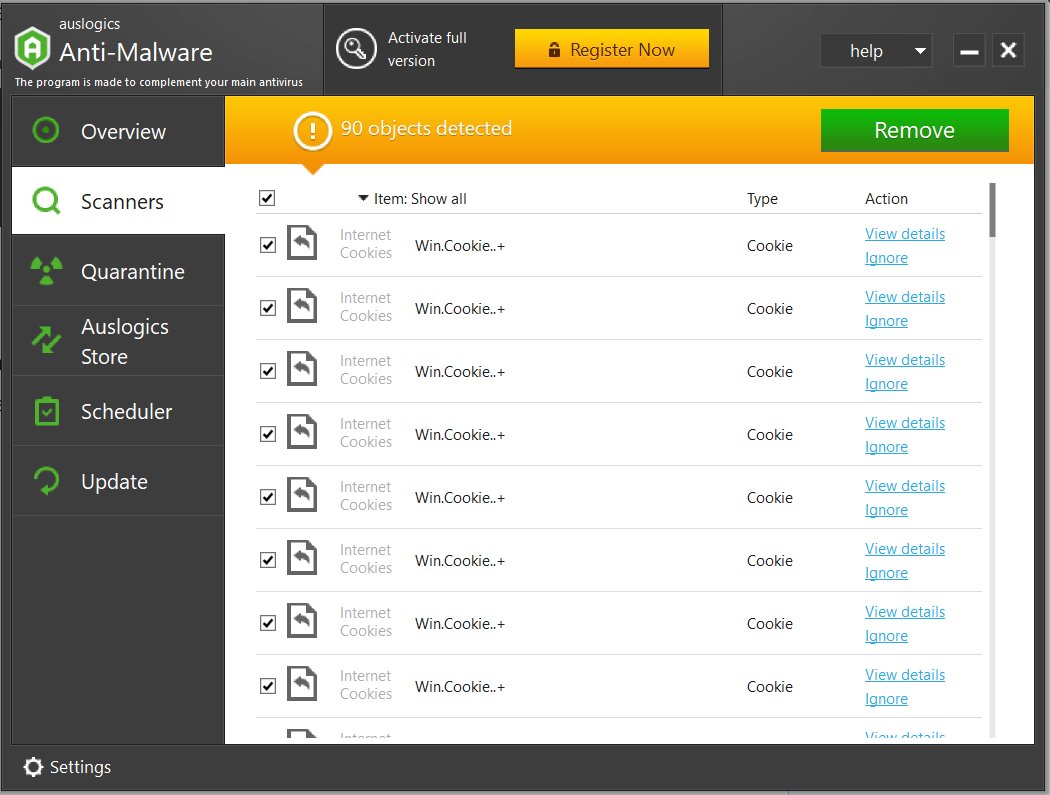Open View details for the first cookie

[x=904, y=233]
